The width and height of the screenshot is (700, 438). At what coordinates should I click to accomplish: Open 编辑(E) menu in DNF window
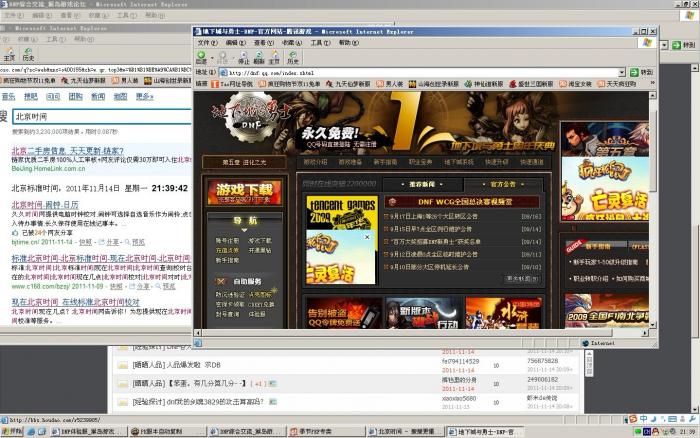(x=235, y=43)
